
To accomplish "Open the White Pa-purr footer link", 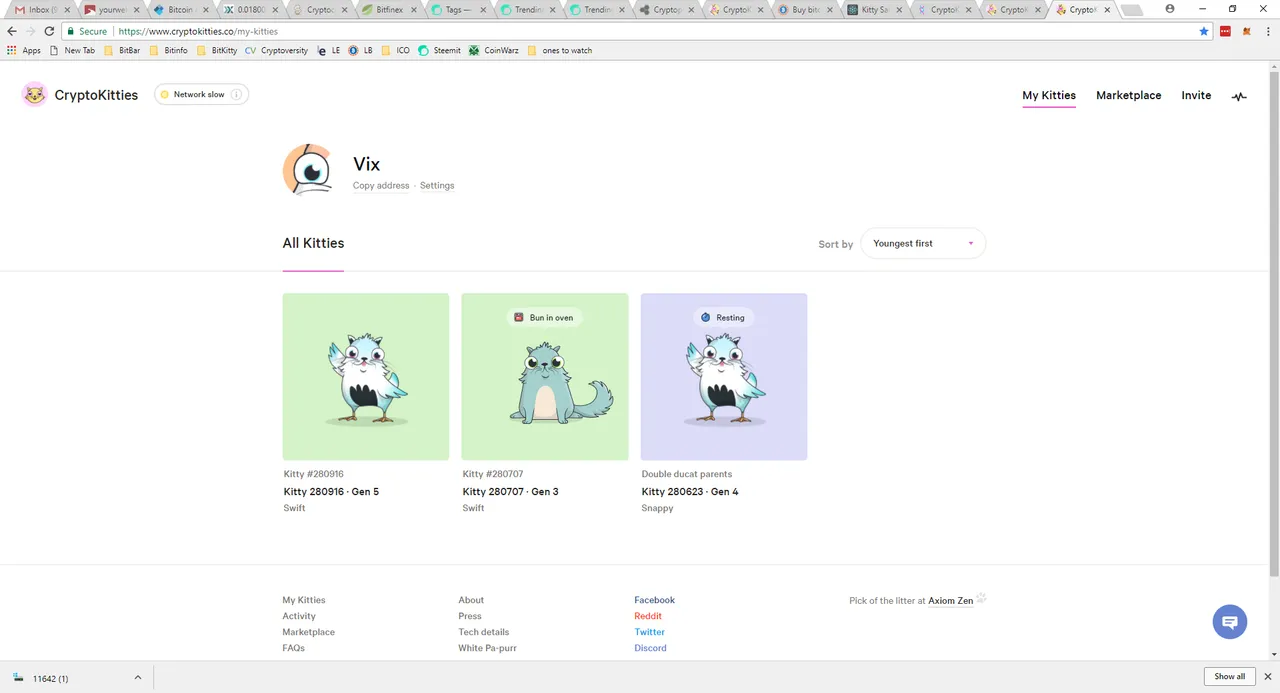I will coord(487,648).
